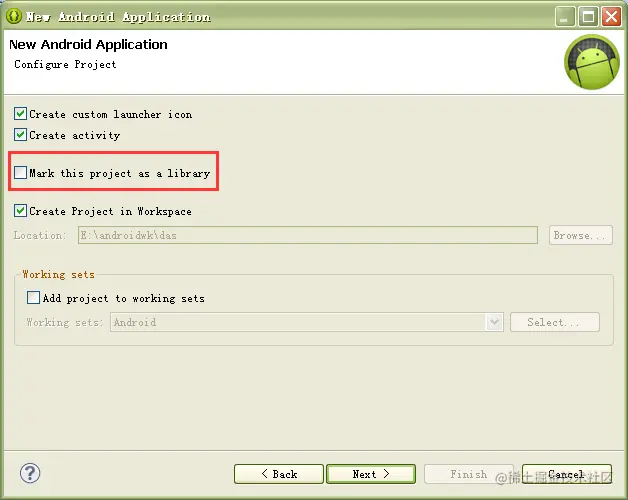Click the 'Configure Project' subtitle text
The image size is (628, 500).
click(65, 65)
